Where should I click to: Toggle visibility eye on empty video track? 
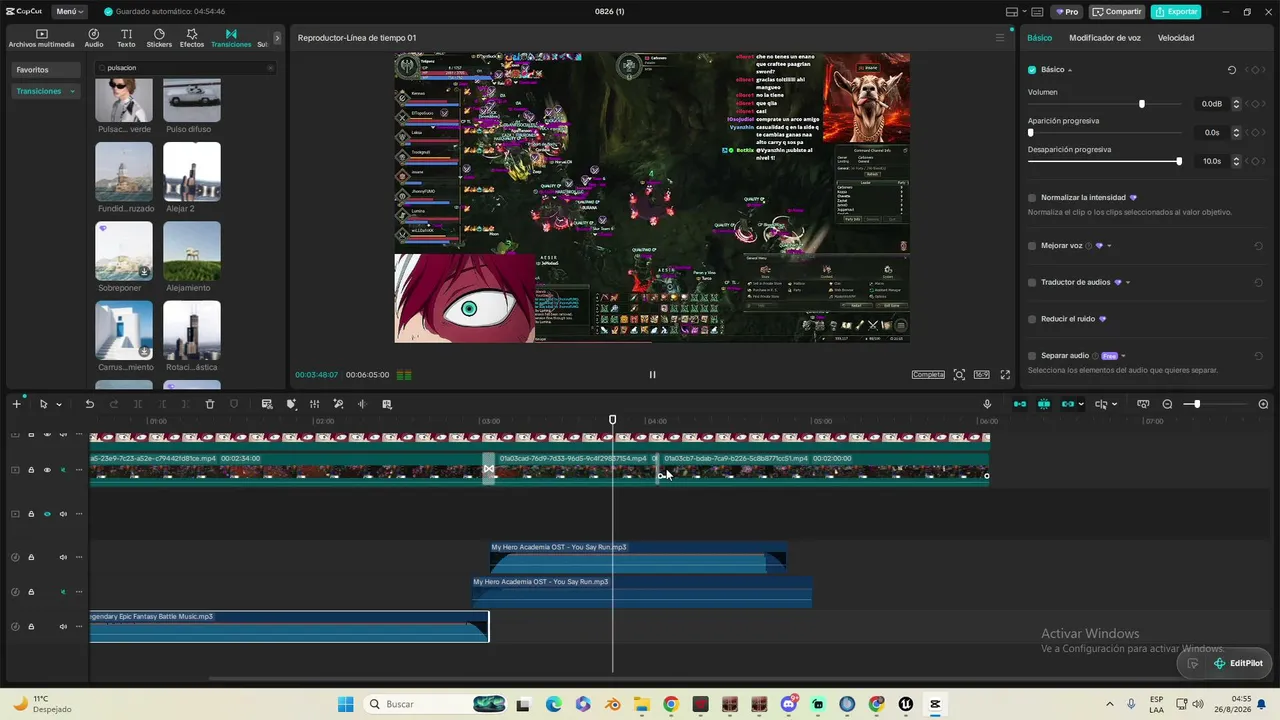[x=47, y=514]
